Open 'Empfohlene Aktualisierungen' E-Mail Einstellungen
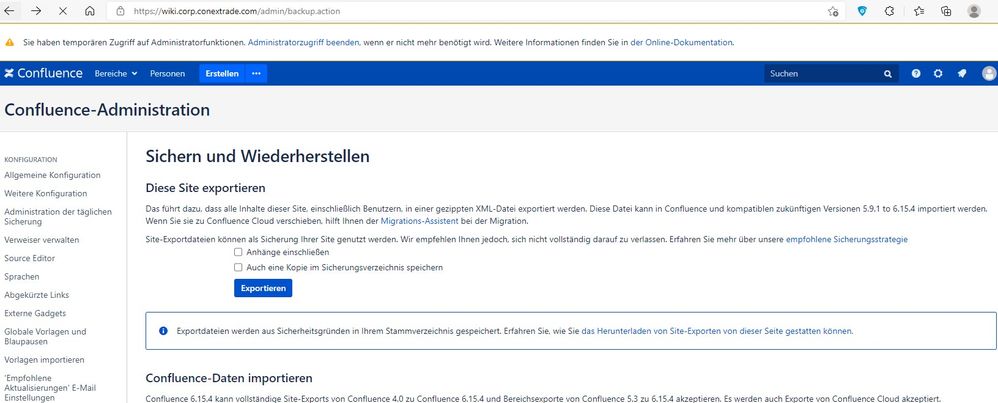The height and width of the screenshot is (403, 998). coord(50,388)
